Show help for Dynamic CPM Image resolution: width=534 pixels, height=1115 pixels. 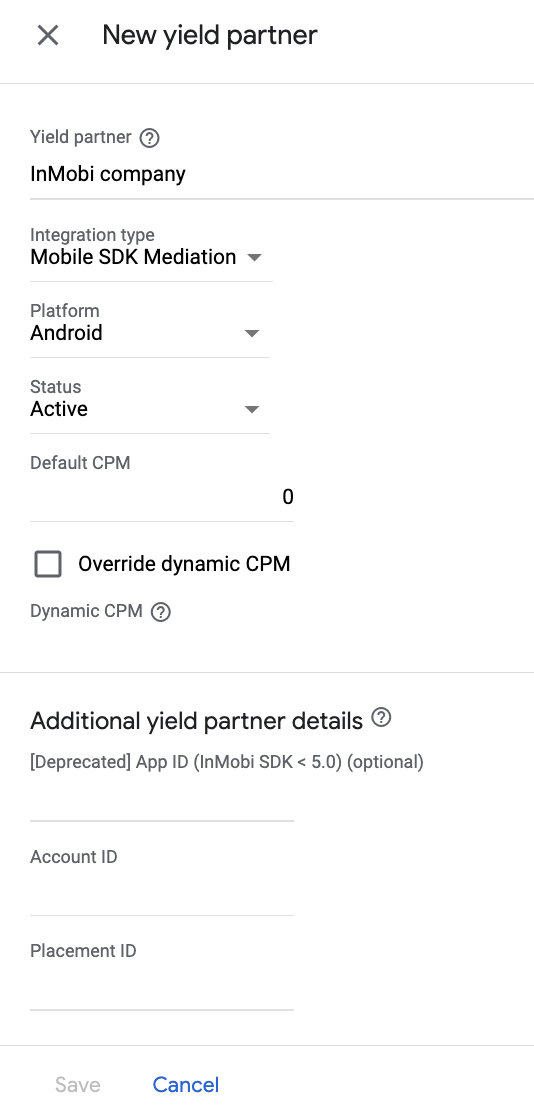pos(161,612)
